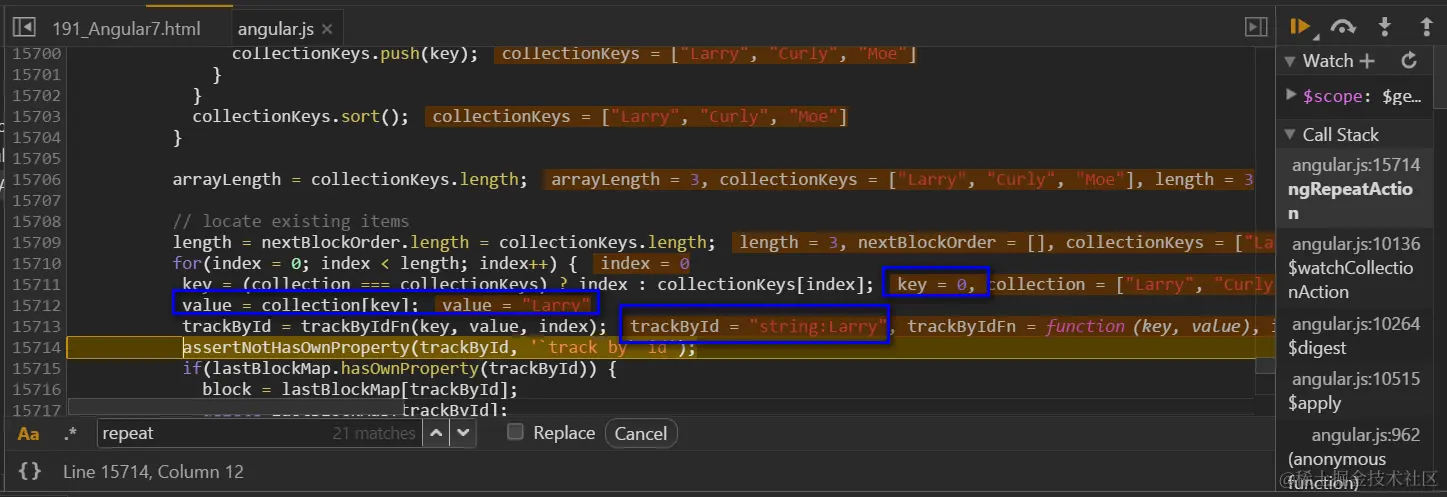Viewport: 1447px width, 497px height.
Task: Collapse the Watch section
Action: point(1291,61)
